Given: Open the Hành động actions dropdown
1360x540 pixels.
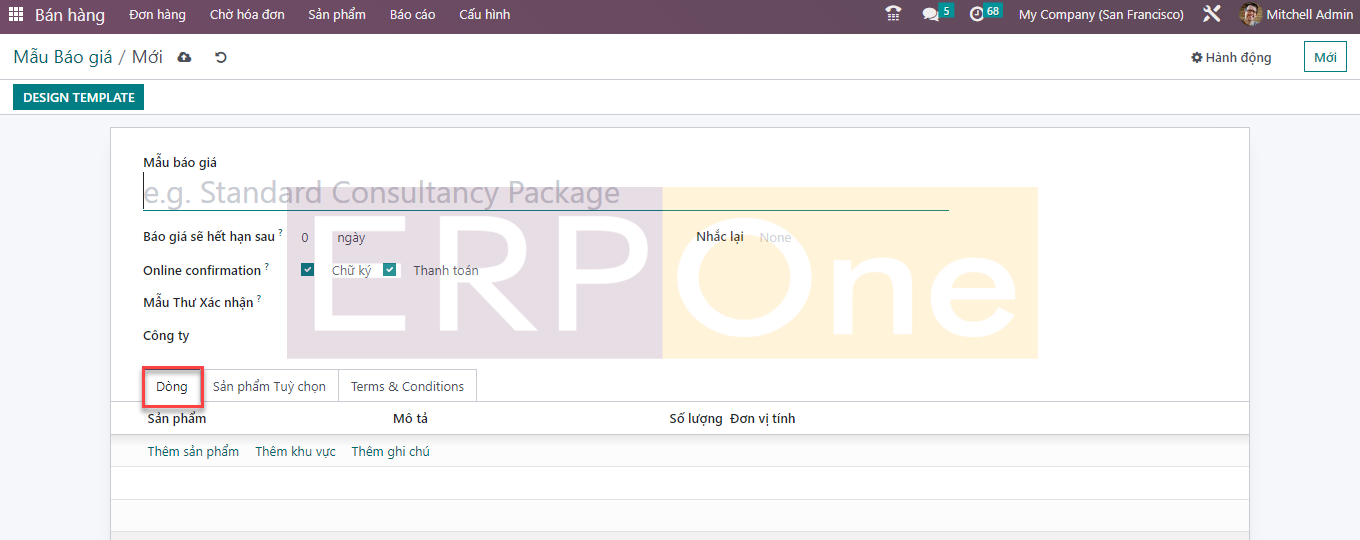Looking at the screenshot, I should coord(1231,58).
